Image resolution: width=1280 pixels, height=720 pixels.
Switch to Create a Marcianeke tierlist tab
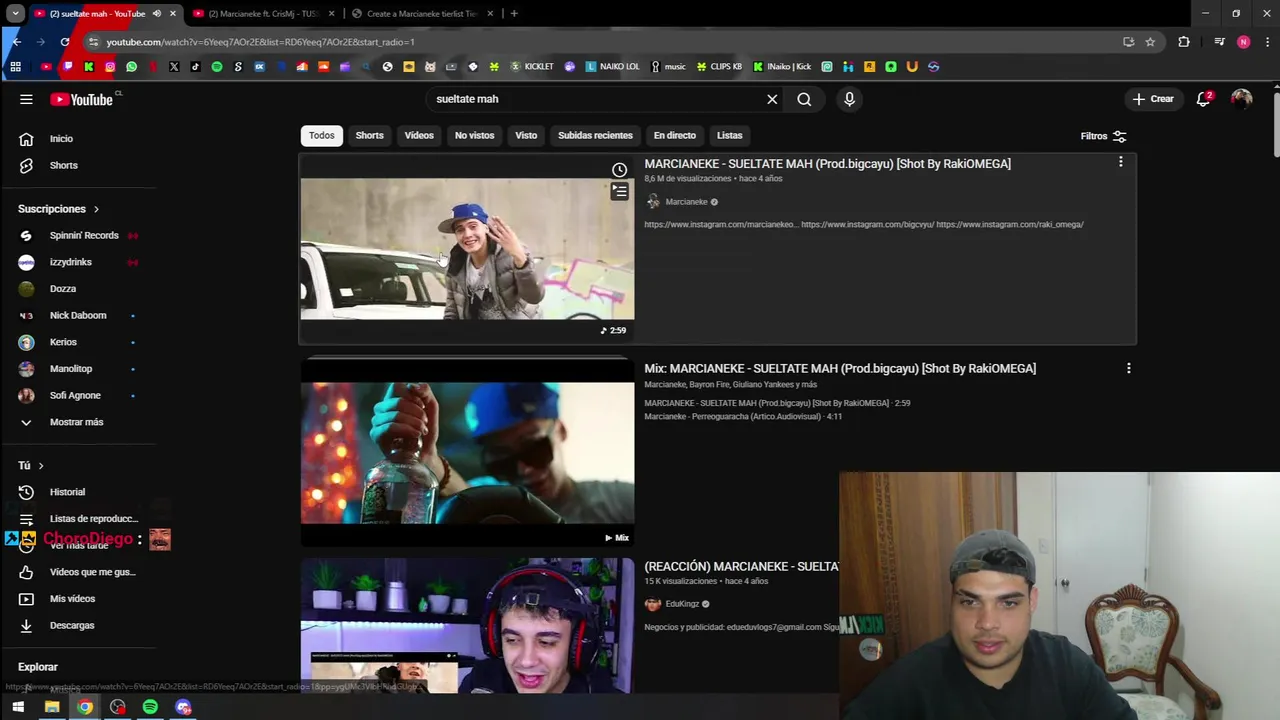[x=421, y=14]
